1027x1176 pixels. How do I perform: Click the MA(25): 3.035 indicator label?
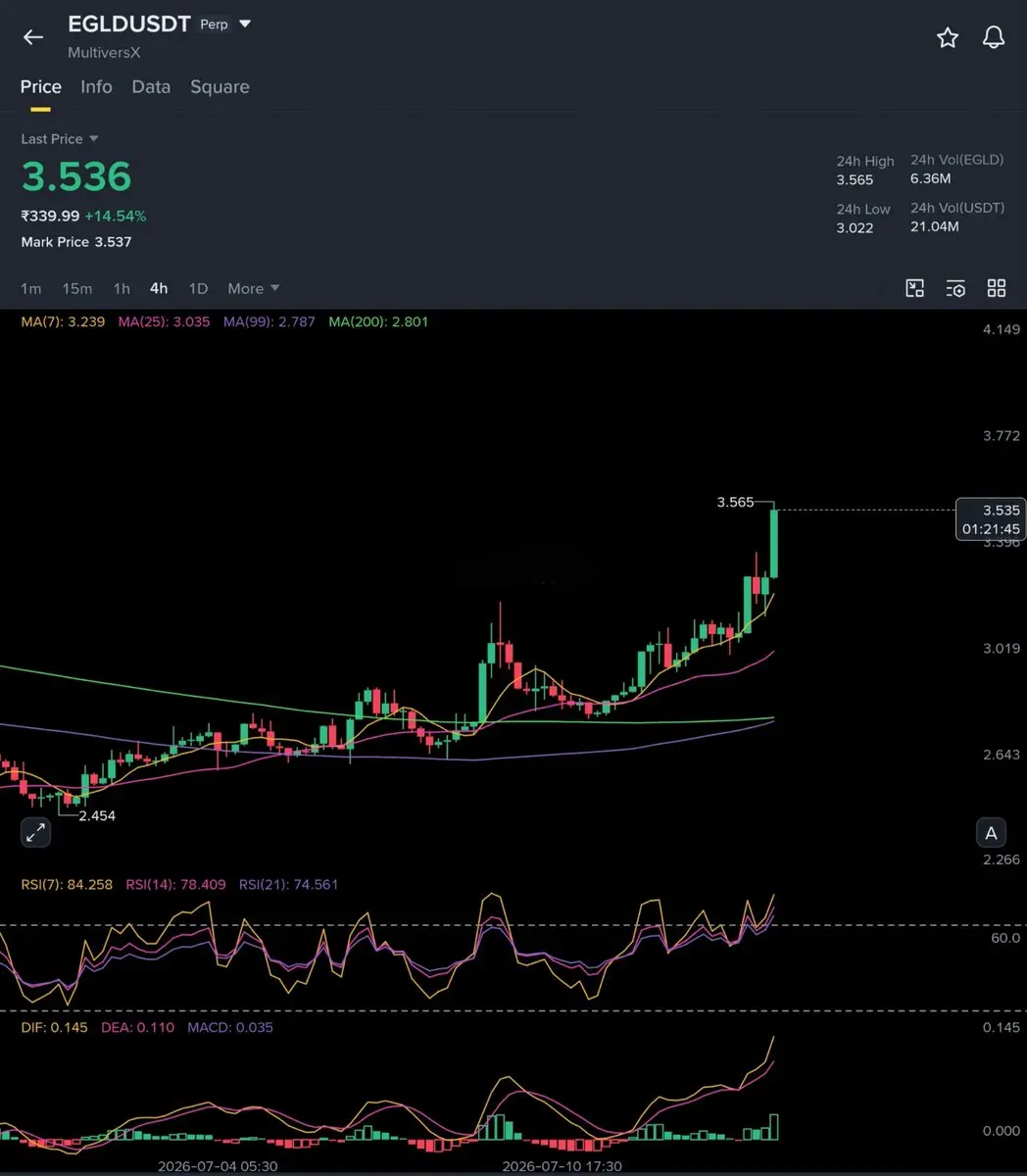coord(164,321)
